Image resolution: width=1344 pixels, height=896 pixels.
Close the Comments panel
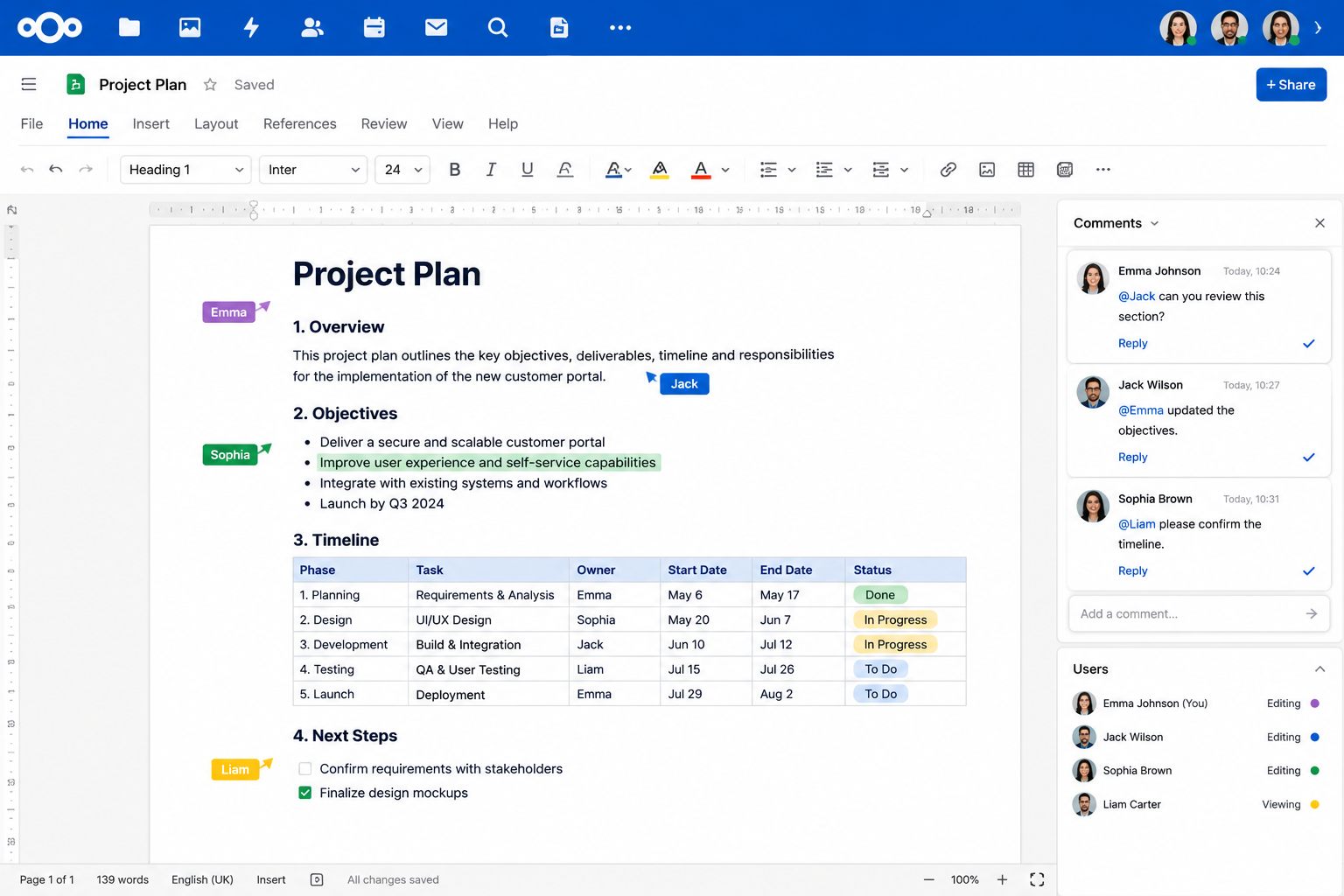click(1319, 223)
